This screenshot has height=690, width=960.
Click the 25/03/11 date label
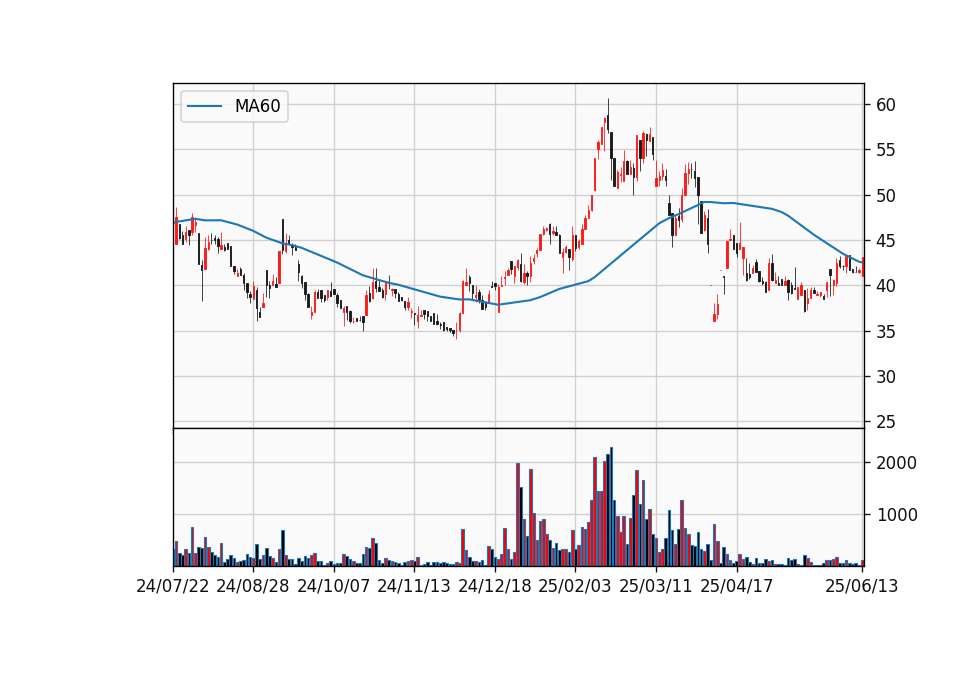point(656,586)
